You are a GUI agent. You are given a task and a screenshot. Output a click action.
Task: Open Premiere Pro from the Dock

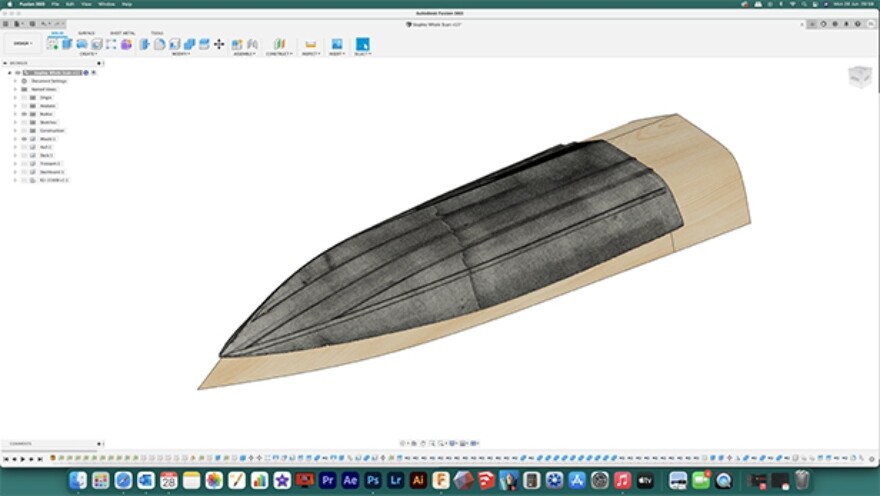(328, 480)
